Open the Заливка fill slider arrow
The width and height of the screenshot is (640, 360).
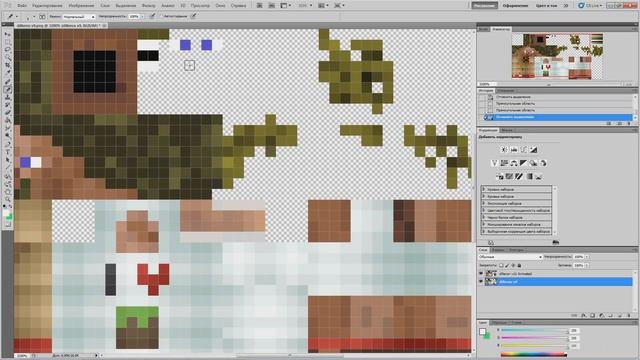click(x=587, y=265)
